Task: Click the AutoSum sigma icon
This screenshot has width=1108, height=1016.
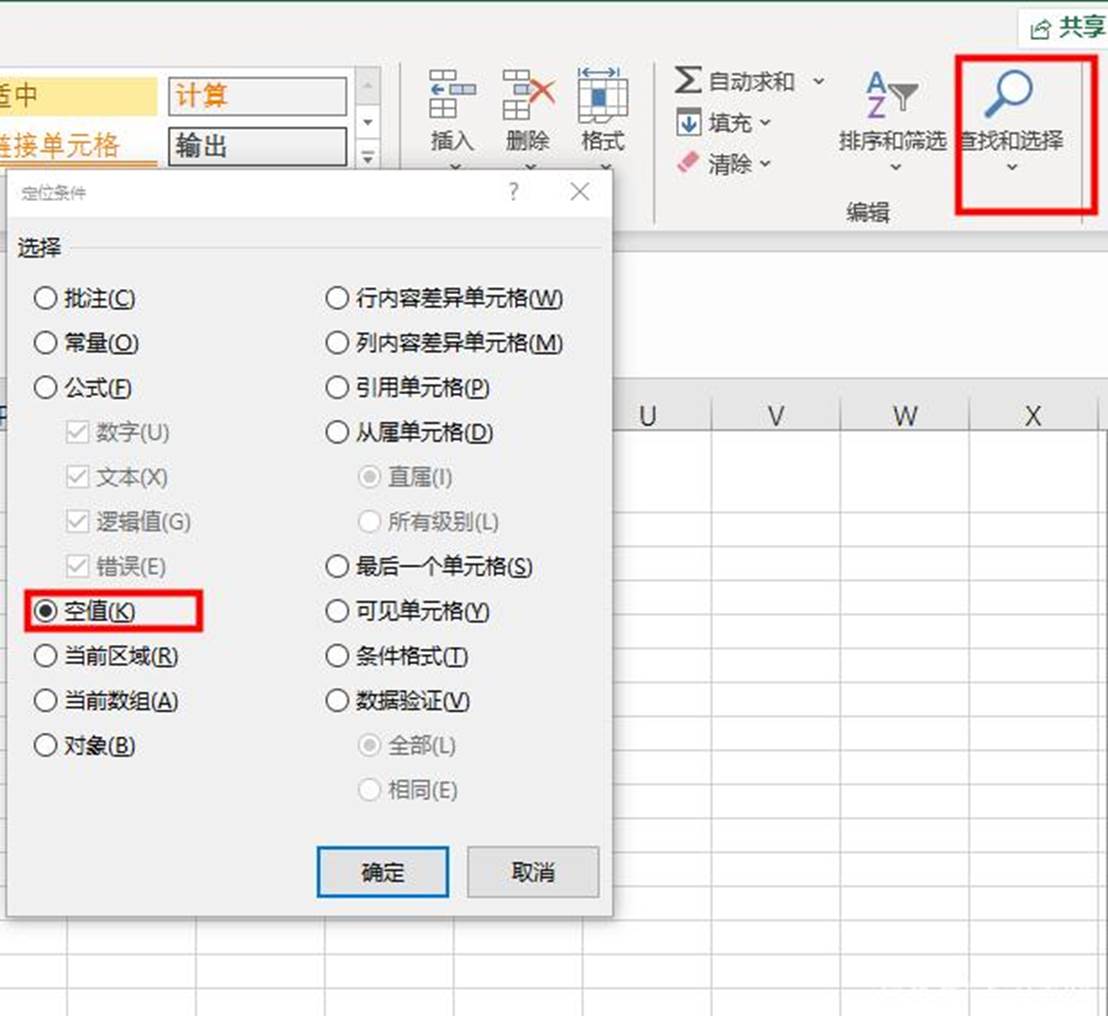Action: (x=688, y=80)
